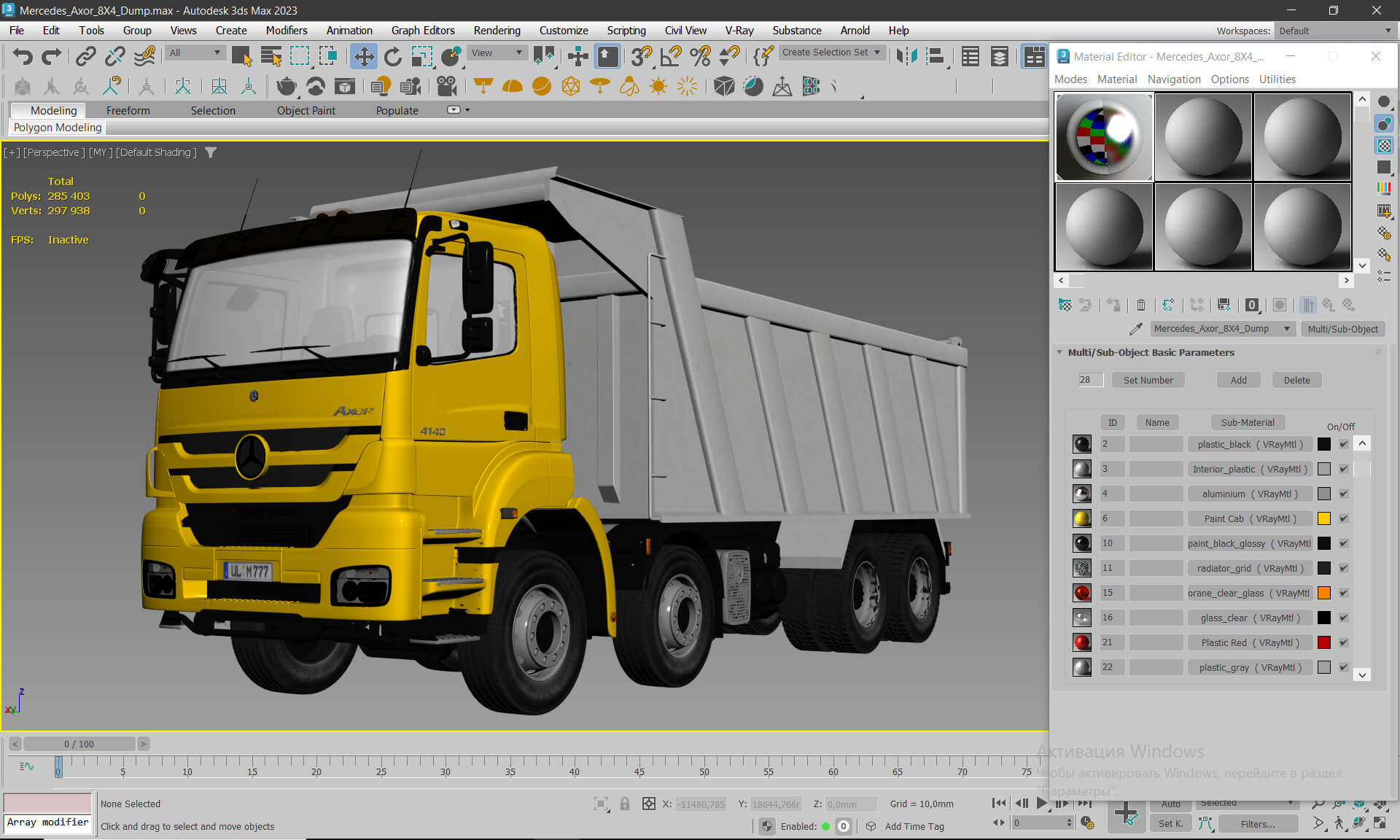Viewport: 1400px width, 840px height.
Task: Open Toggle Scene Explorer icon
Action: 971,56
